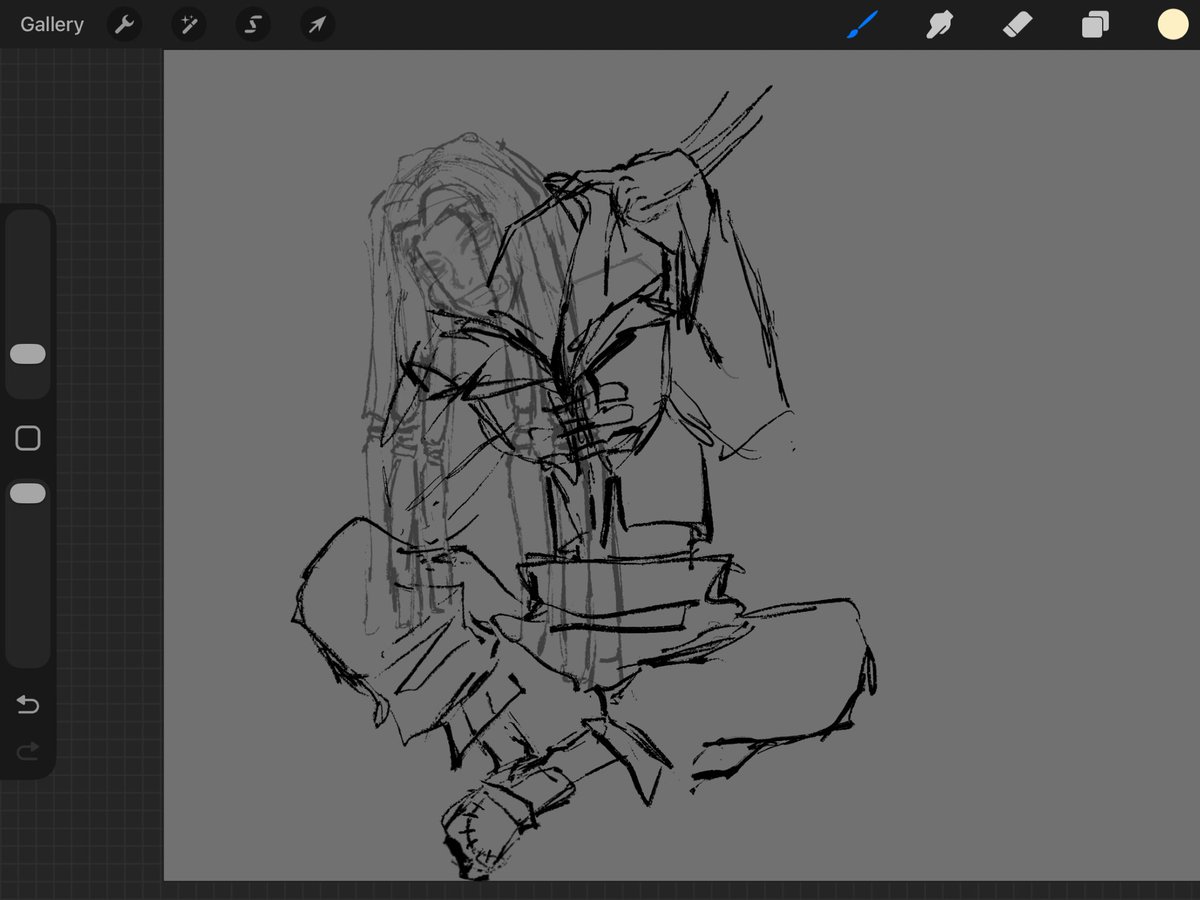Open the Gallery view
The height and width of the screenshot is (900, 1200).
[52, 25]
